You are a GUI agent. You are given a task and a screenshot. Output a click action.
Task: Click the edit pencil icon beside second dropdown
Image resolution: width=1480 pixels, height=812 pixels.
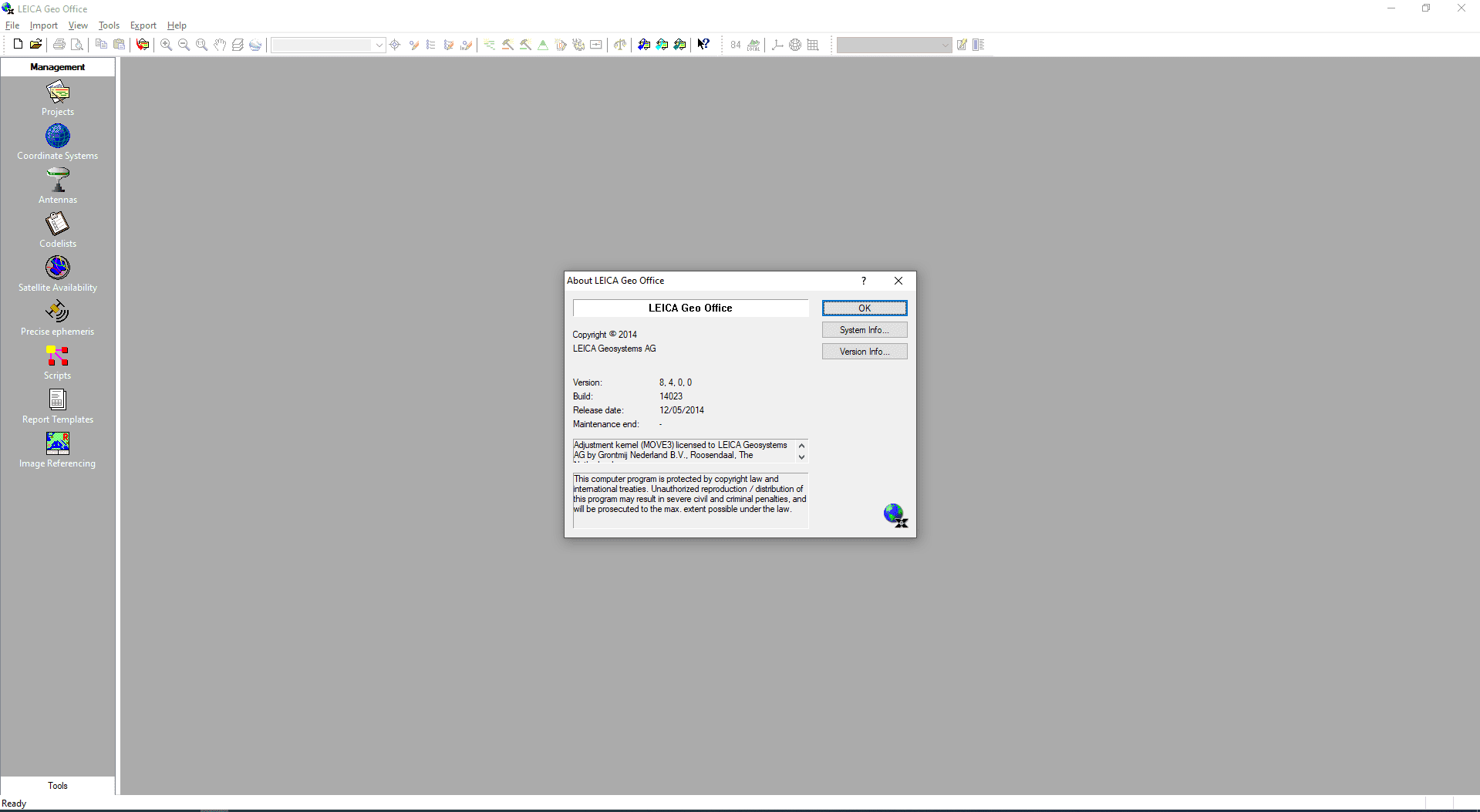[x=962, y=45]
